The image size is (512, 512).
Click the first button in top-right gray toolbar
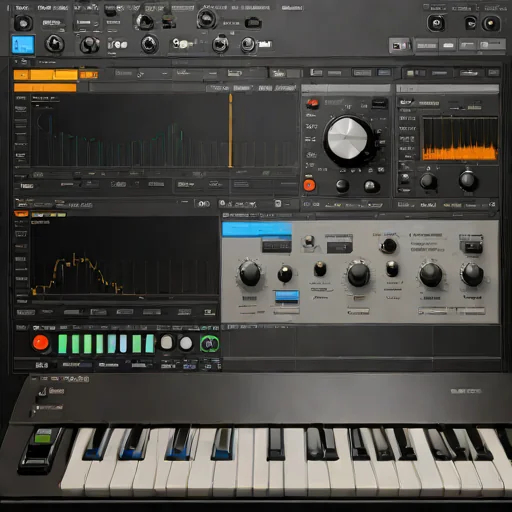(400, 45)
